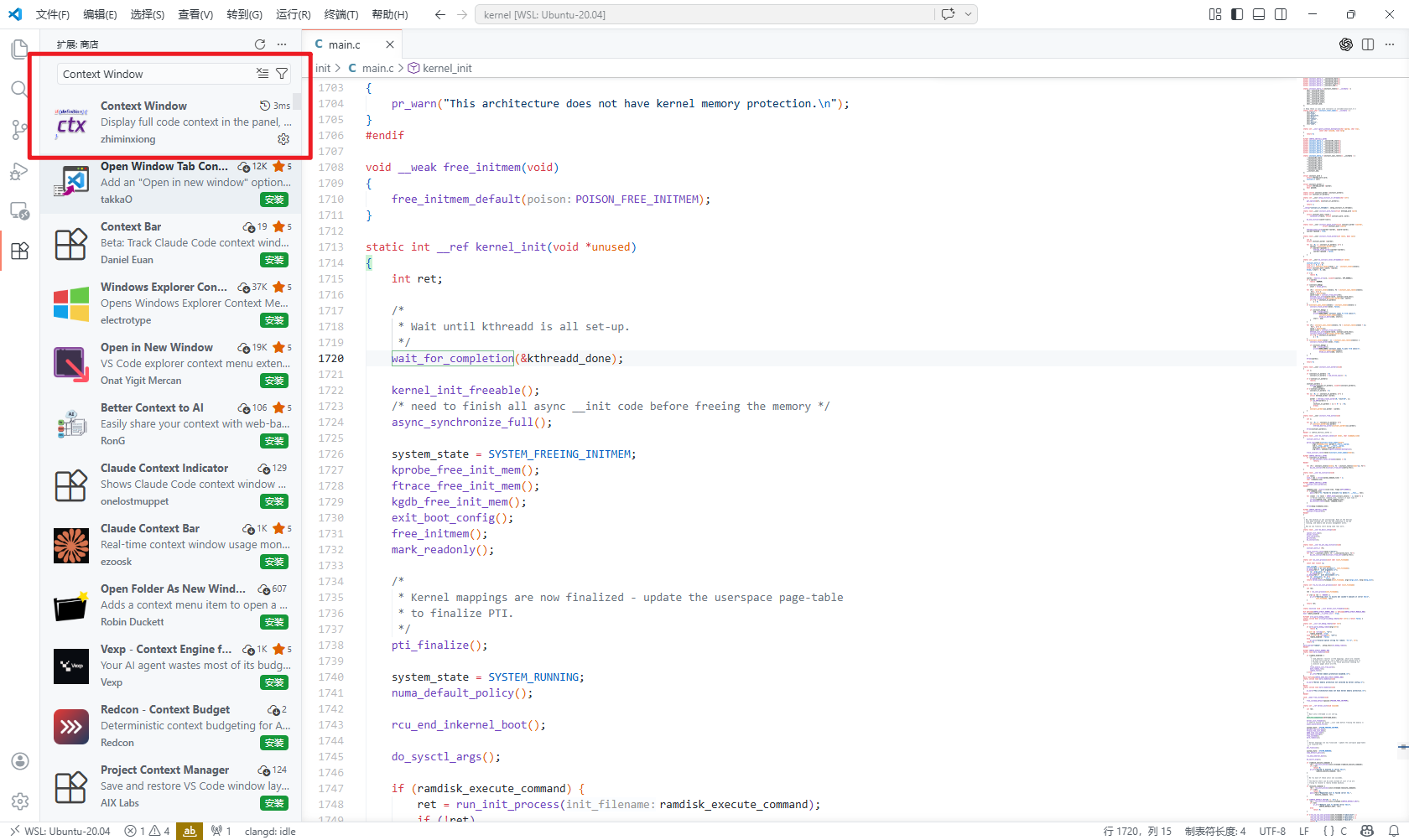Open the notifications bell in status bar
The width and height of the screenshot is (1409, 840).
coord(1394,831)
